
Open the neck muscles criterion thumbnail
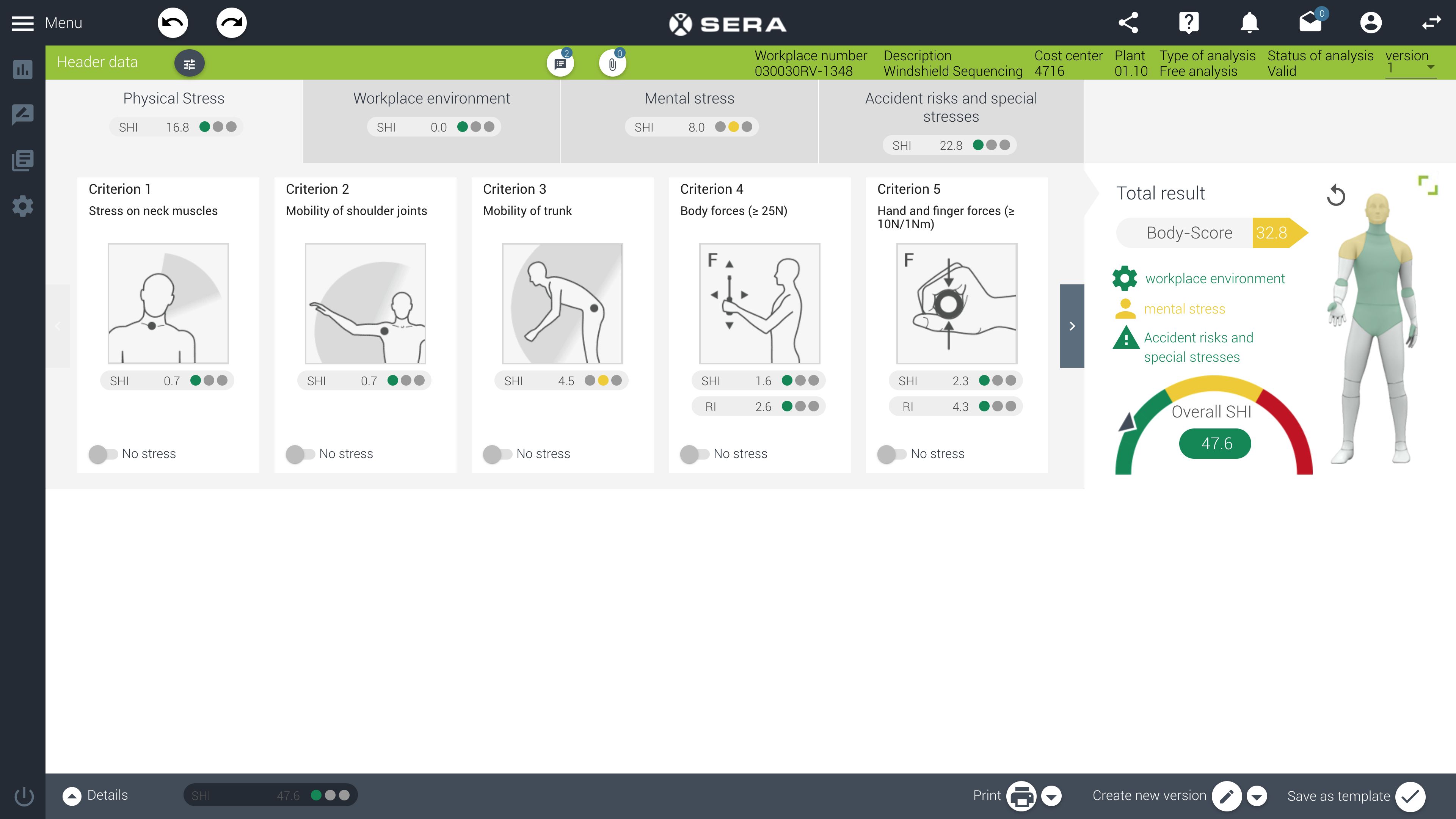168,303
